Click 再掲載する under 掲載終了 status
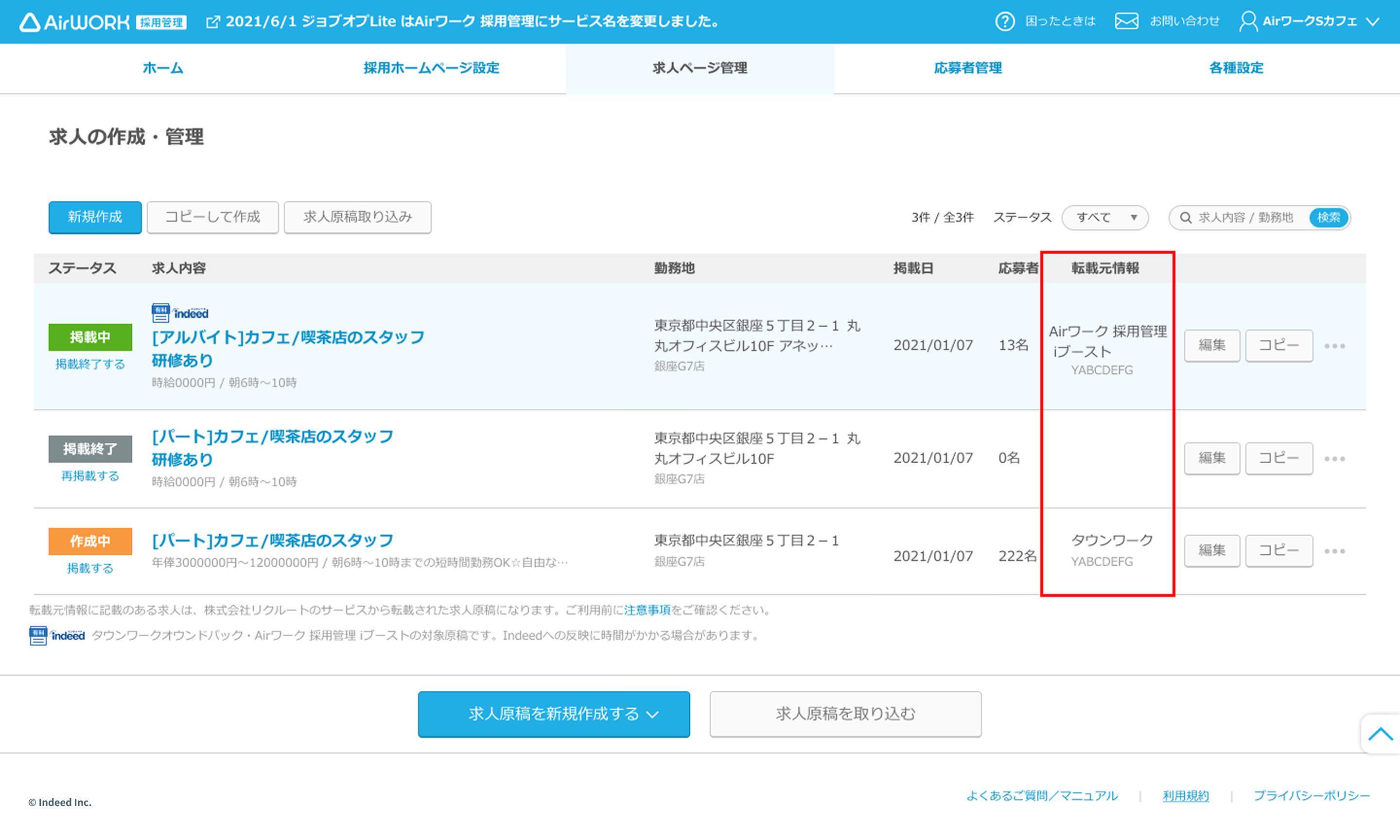The width and height of the screenshot is (1400, 840). 90,476
